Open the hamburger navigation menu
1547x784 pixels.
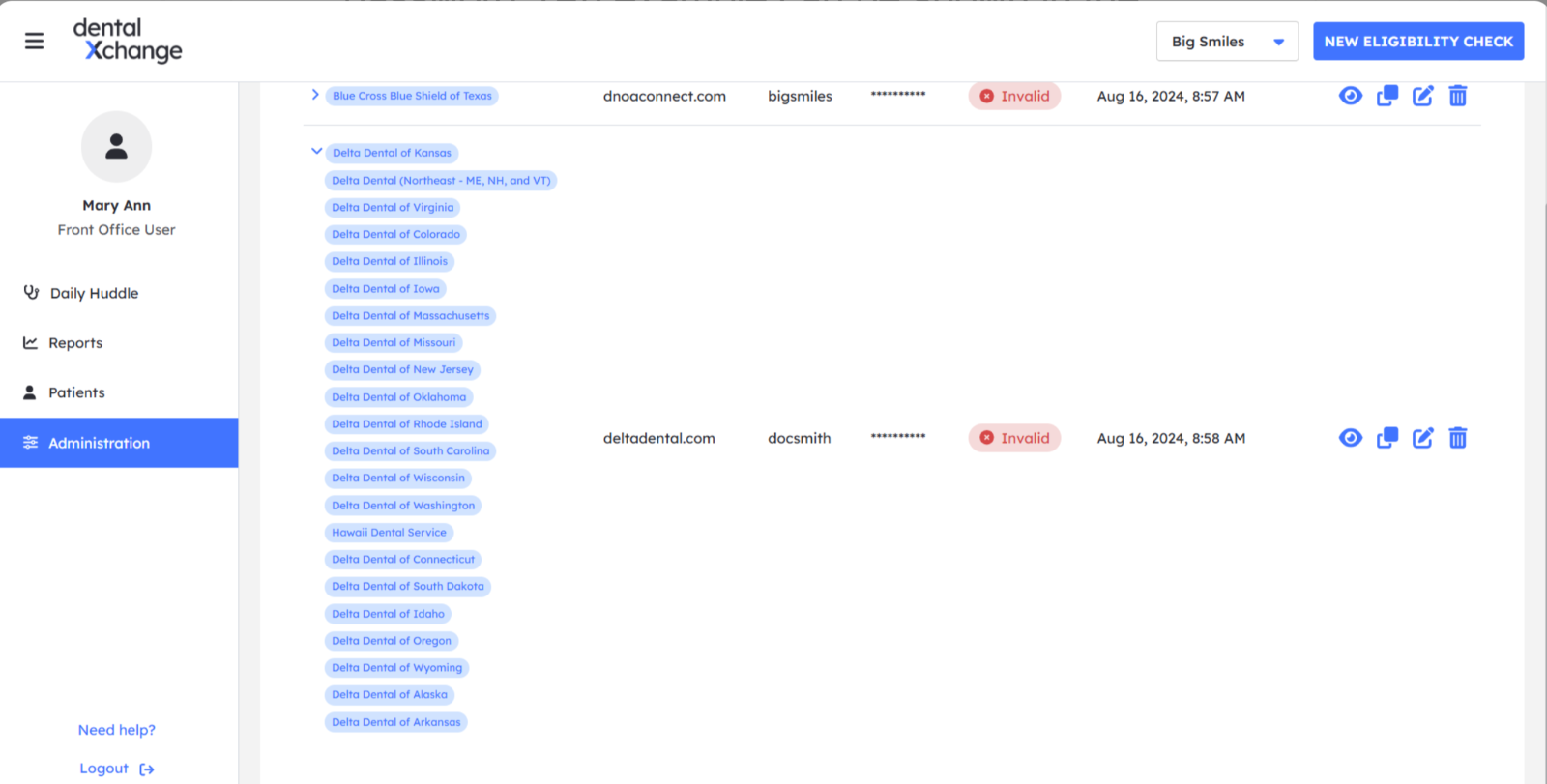pyautogui.click(x=34, y=41)
